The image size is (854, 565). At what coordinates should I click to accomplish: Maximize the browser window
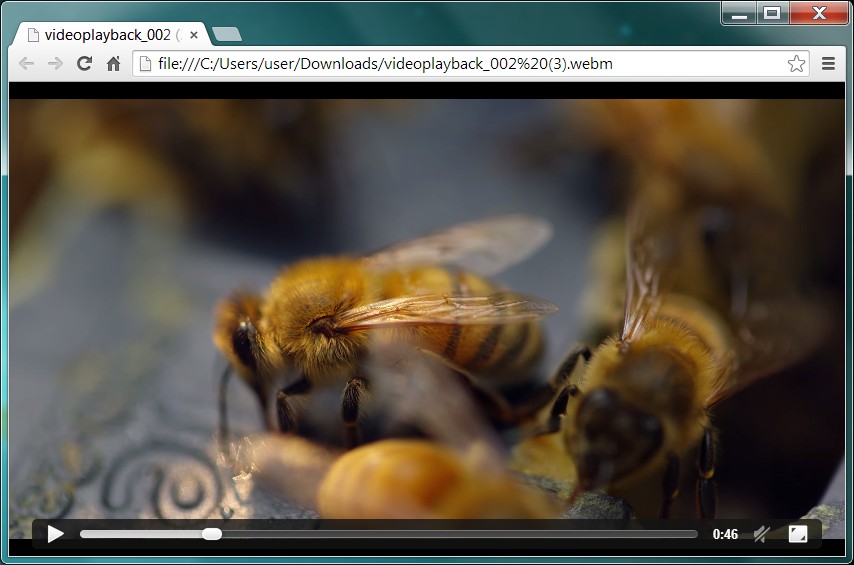[x=772, y=14]
